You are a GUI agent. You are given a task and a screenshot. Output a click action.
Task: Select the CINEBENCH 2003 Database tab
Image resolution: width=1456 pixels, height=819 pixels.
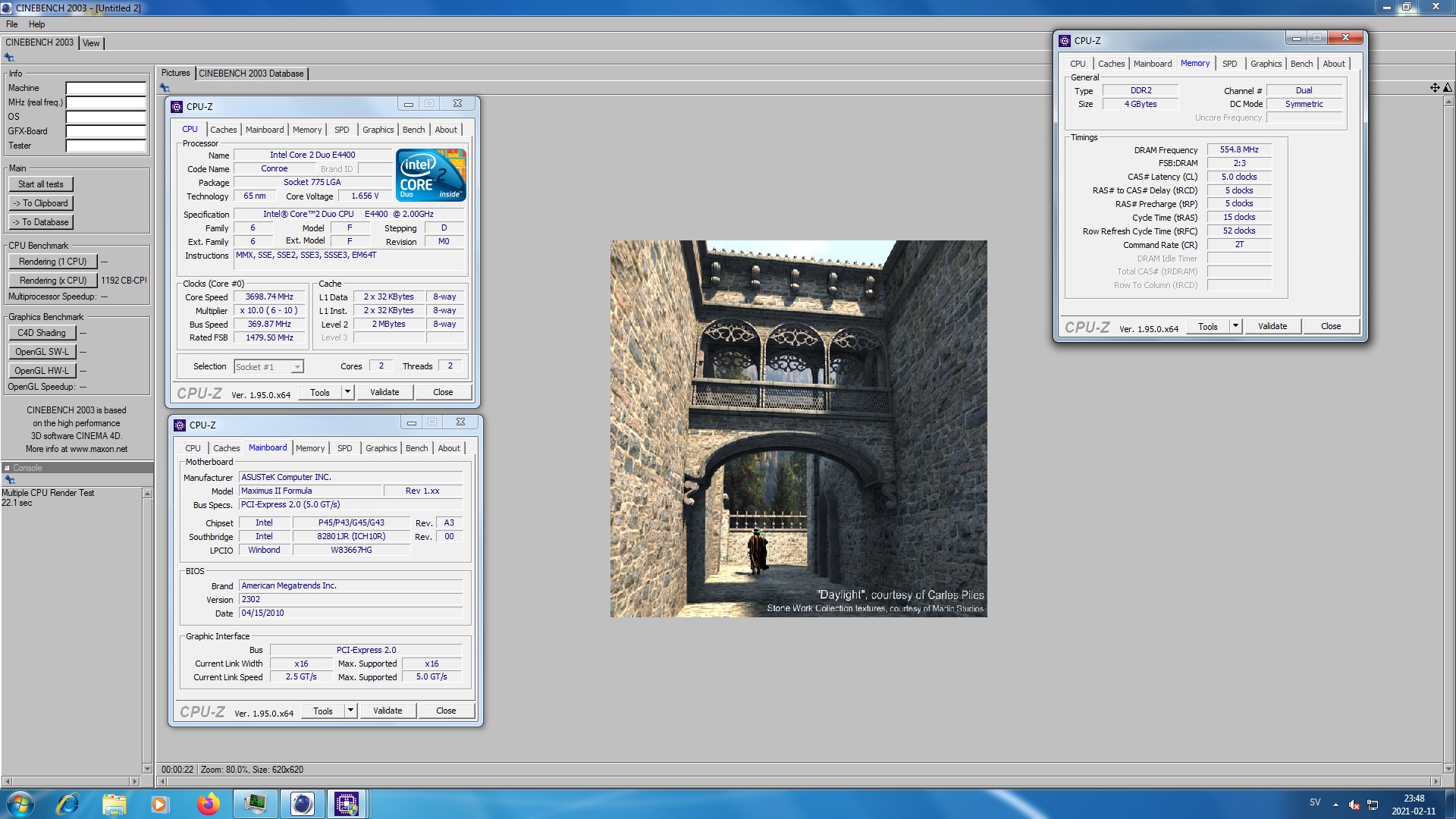pyautogui.click(x=251, y=74)
